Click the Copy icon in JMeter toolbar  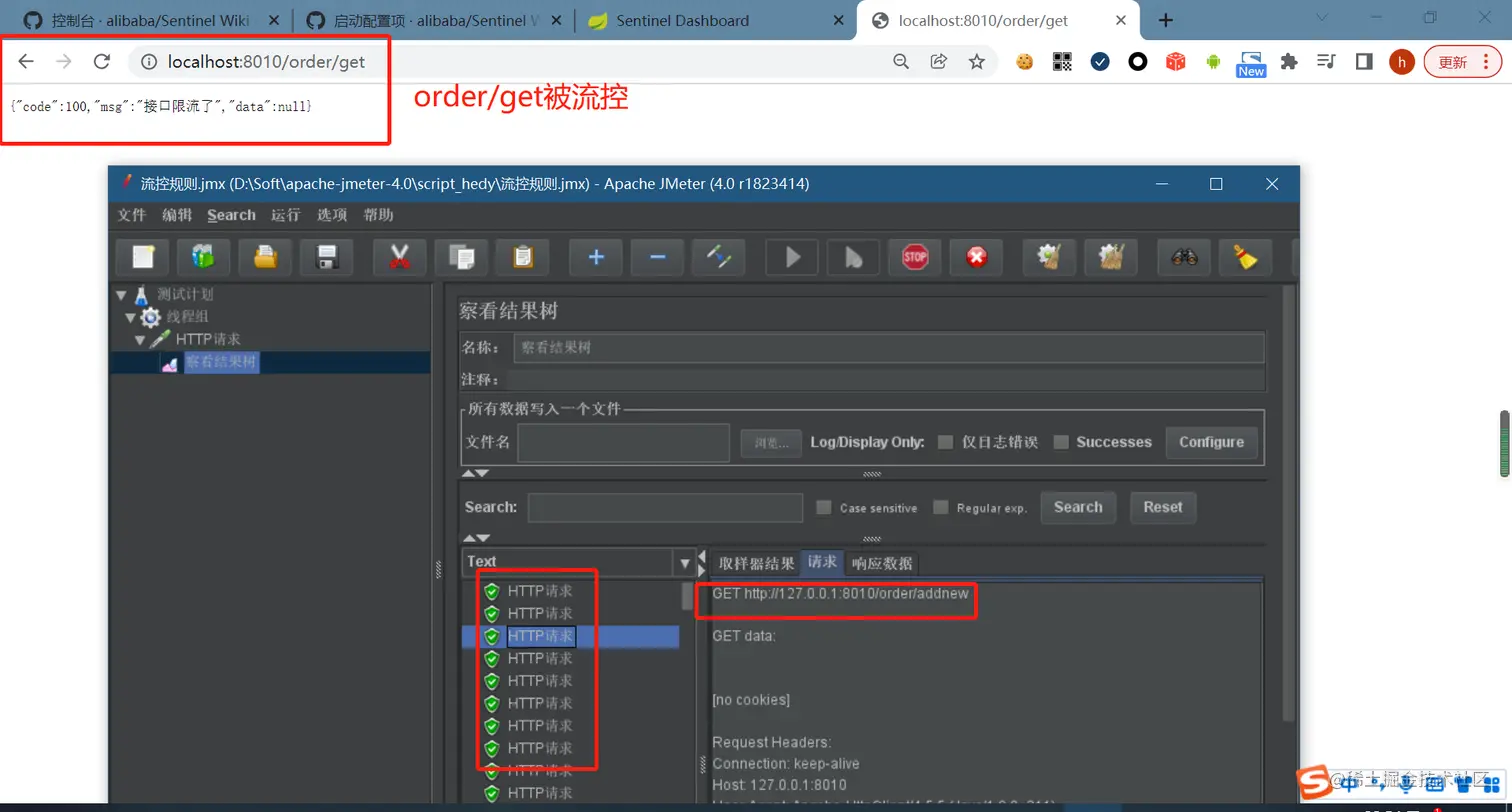tap(461, 257)
